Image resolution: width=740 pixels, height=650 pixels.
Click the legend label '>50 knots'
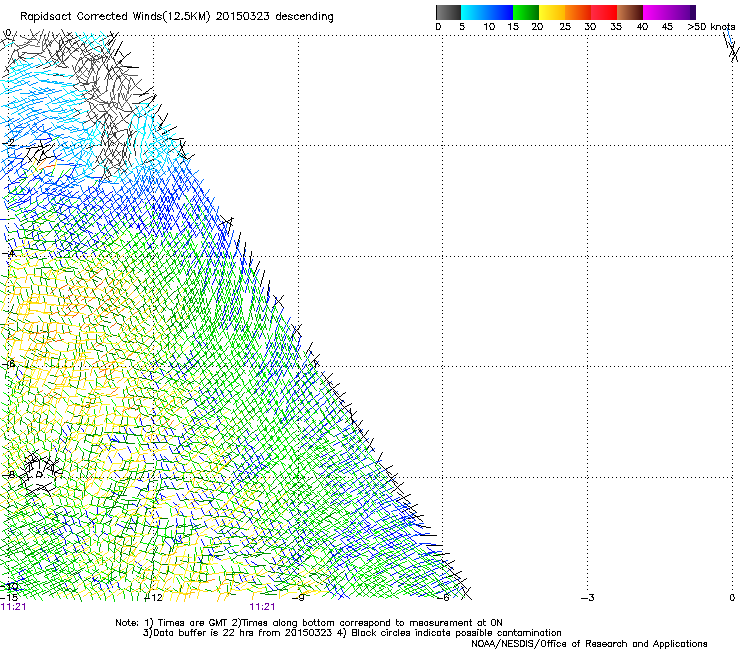pos(711,27)
